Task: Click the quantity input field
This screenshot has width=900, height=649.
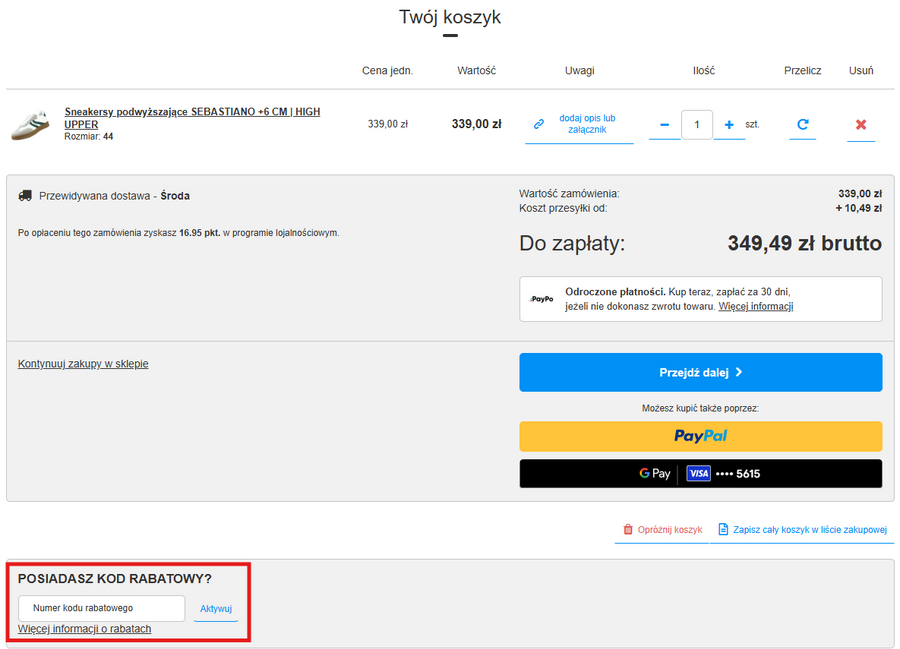Action: point(697,125)
